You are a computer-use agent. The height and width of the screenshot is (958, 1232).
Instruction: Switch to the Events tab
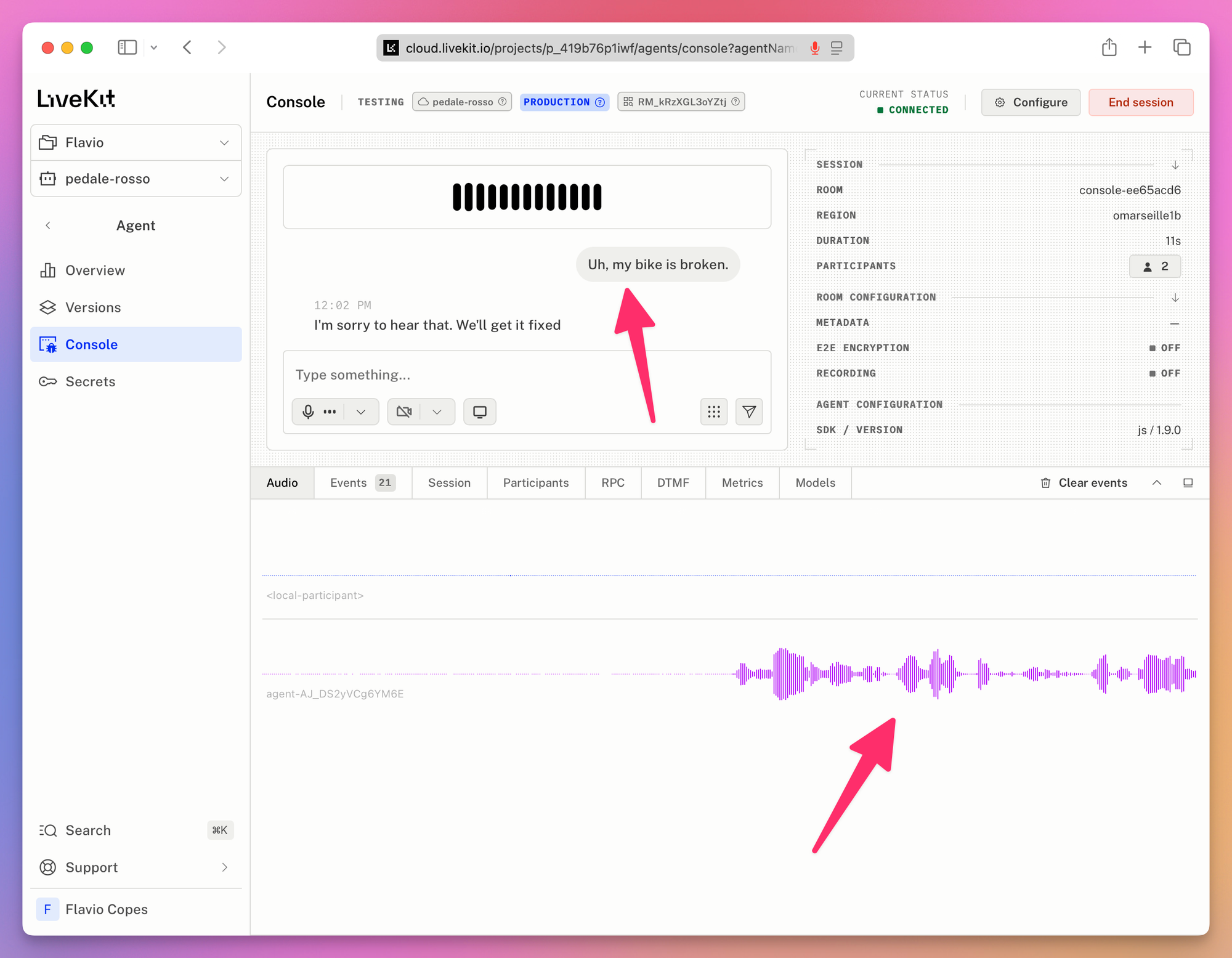(363, 483)
